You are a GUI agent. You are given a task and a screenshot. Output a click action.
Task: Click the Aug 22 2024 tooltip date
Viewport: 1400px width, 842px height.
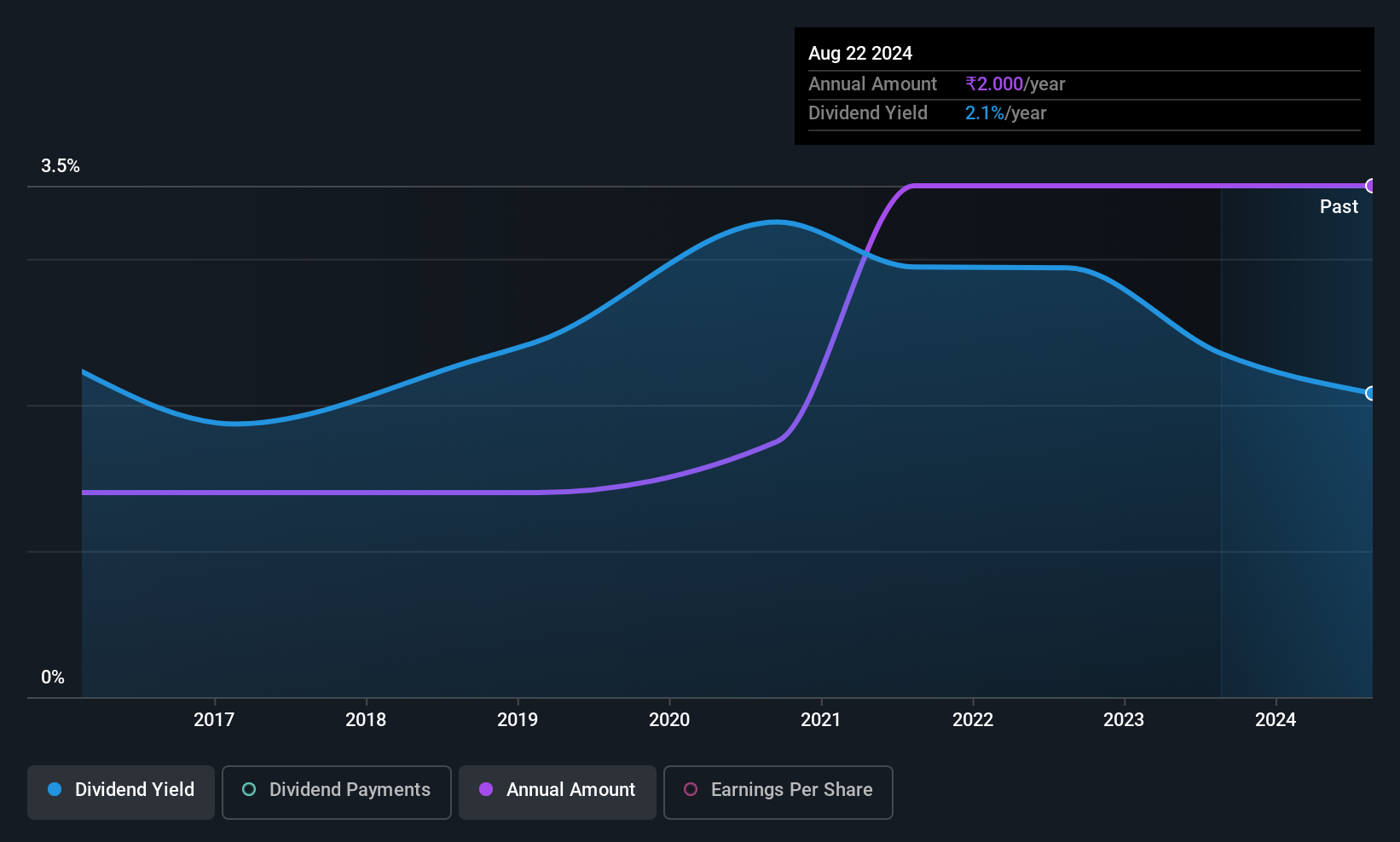[x=860, y=54]
